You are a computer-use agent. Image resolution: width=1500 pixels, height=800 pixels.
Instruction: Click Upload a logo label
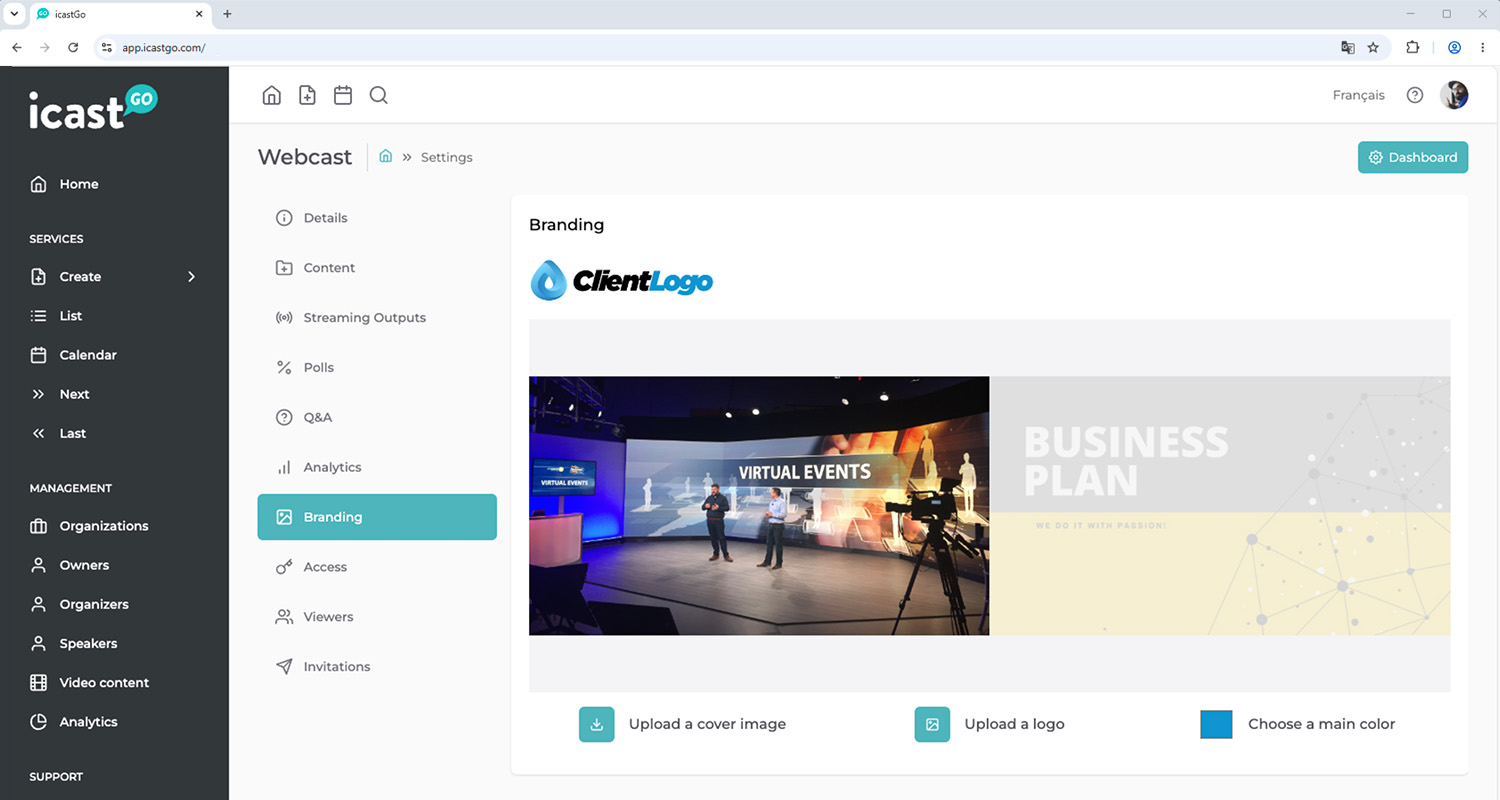pos(1014,724)
